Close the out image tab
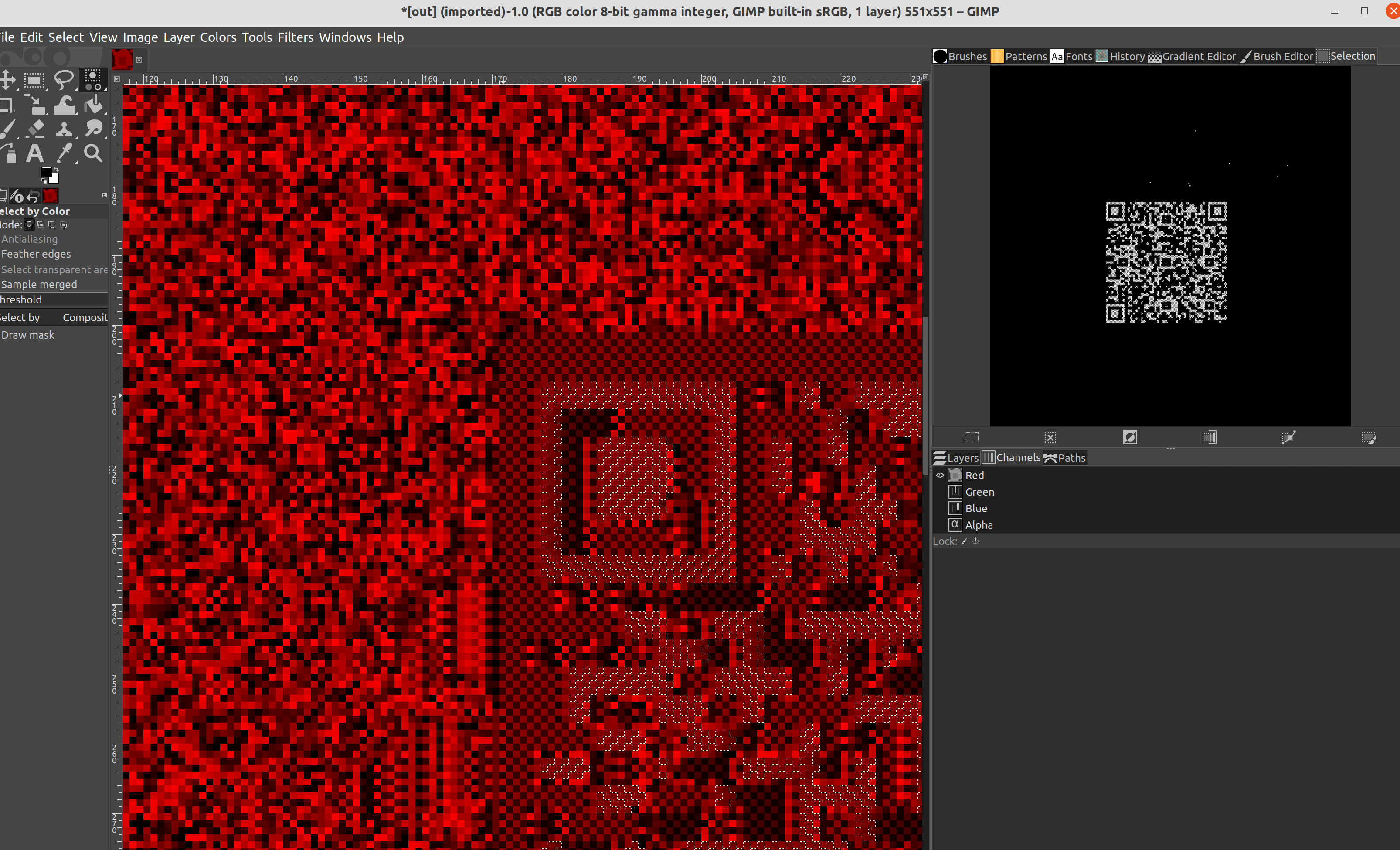This screenshot has width=1400, height=850. click(139, 60)
